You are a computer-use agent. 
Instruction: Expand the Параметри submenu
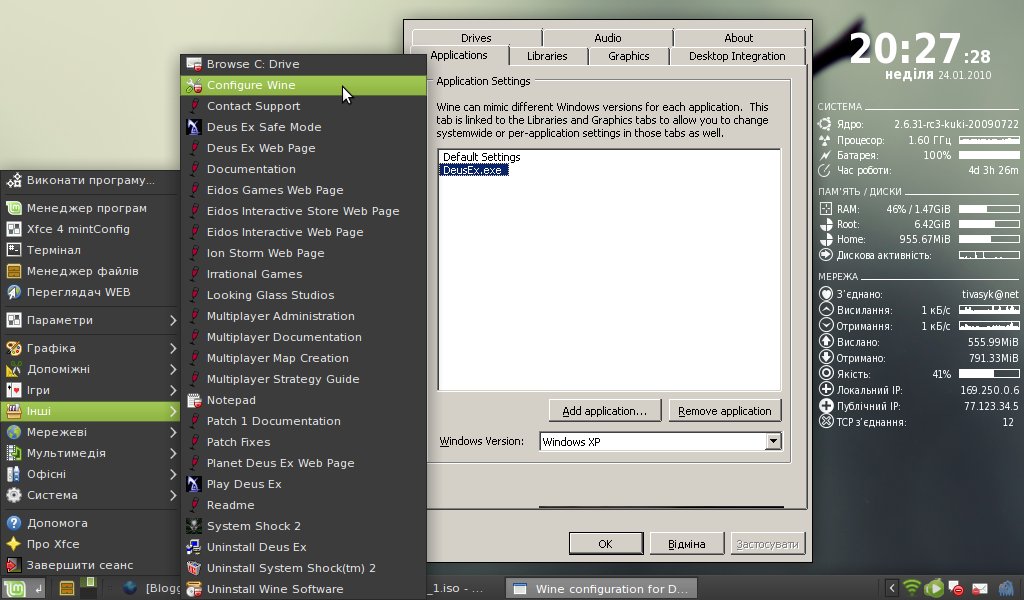point(90,321)
